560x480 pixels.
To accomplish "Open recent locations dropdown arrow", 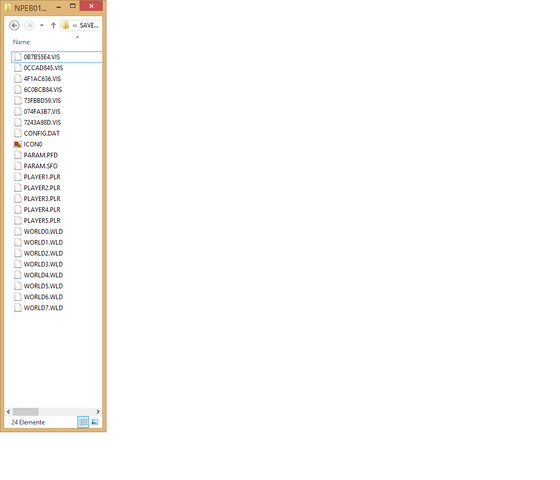I will pos(42,25).
